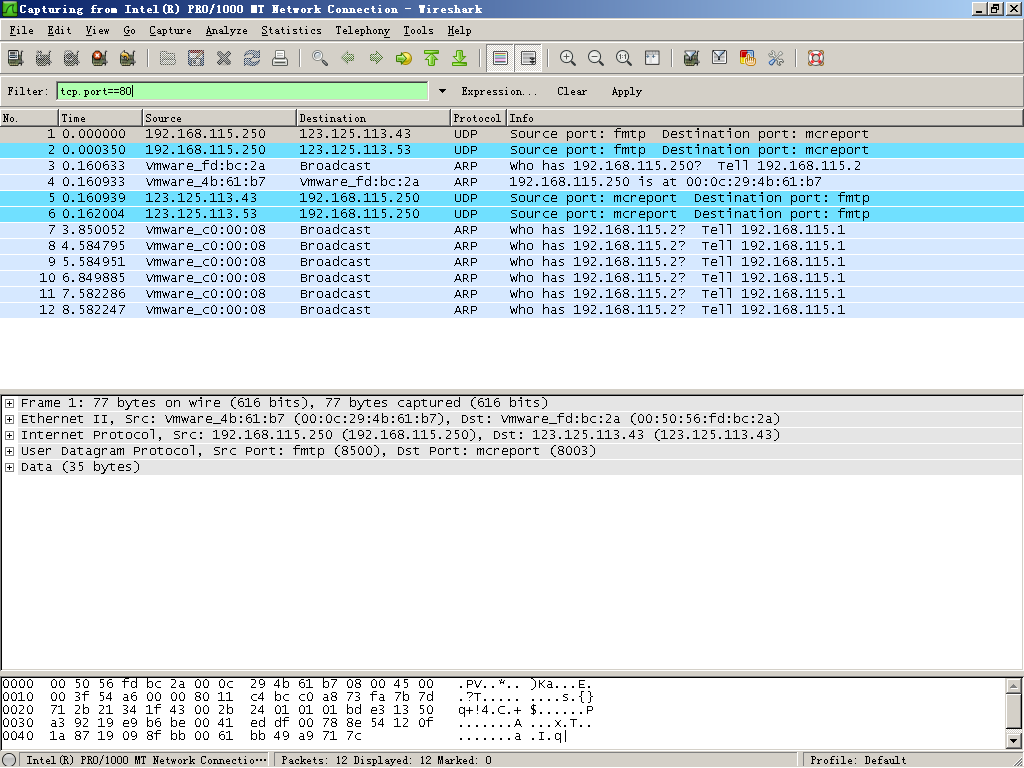Jump to the last packet
The image size is (1024, 768).
(460, 58)
